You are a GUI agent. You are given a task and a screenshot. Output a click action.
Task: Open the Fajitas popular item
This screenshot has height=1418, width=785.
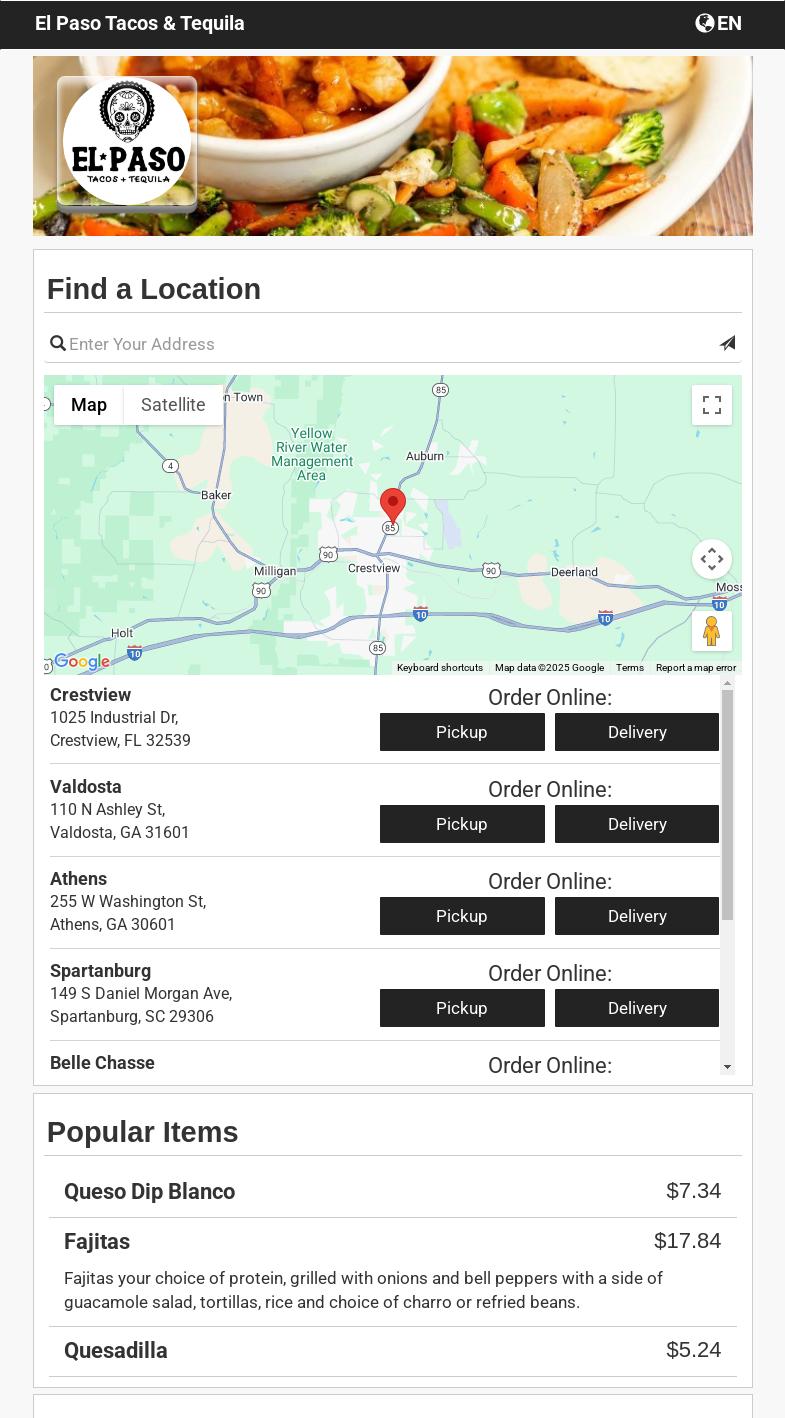coord(97,1242)
